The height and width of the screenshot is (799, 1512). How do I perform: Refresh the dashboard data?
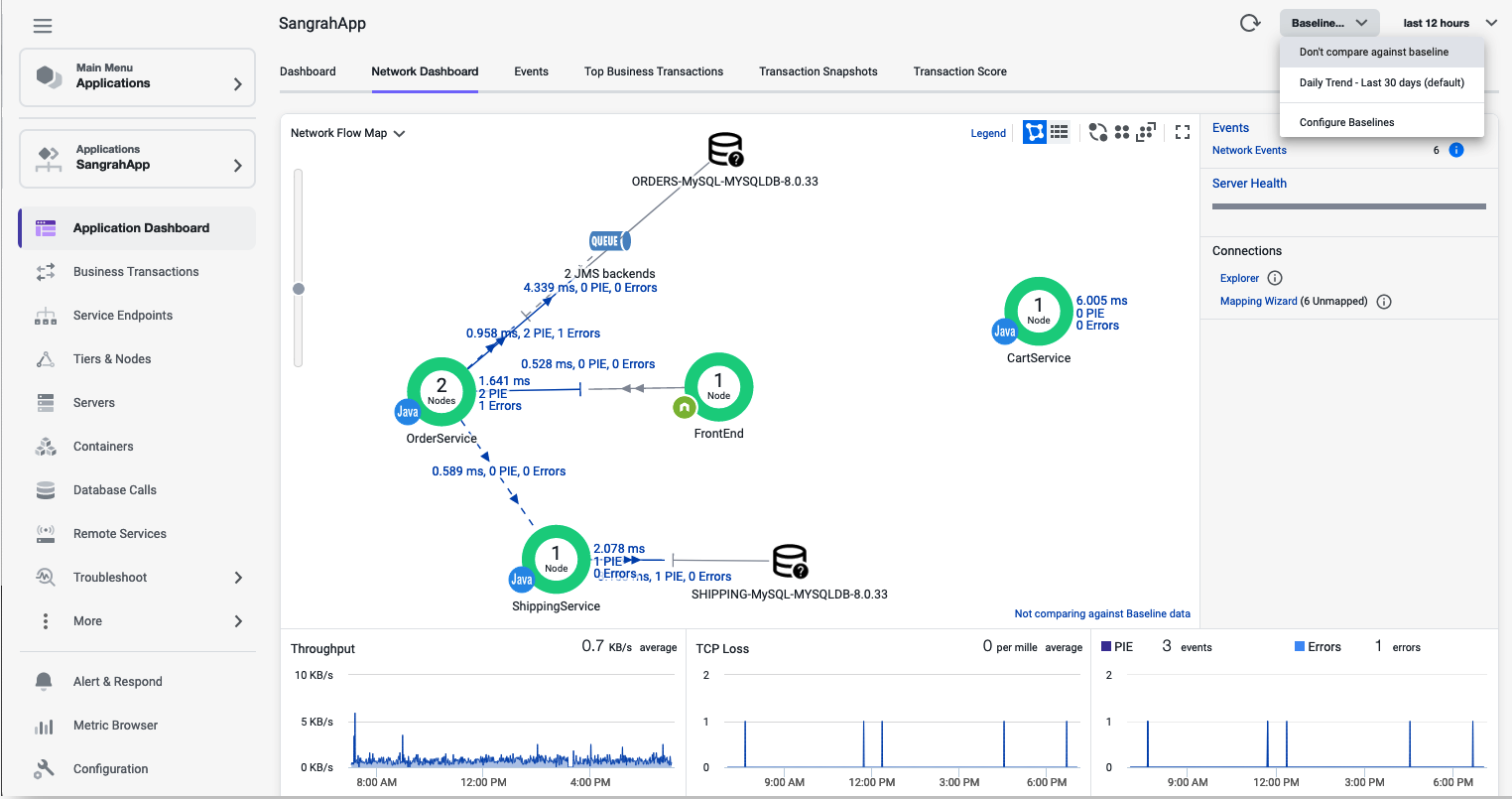coord(1250,23)
